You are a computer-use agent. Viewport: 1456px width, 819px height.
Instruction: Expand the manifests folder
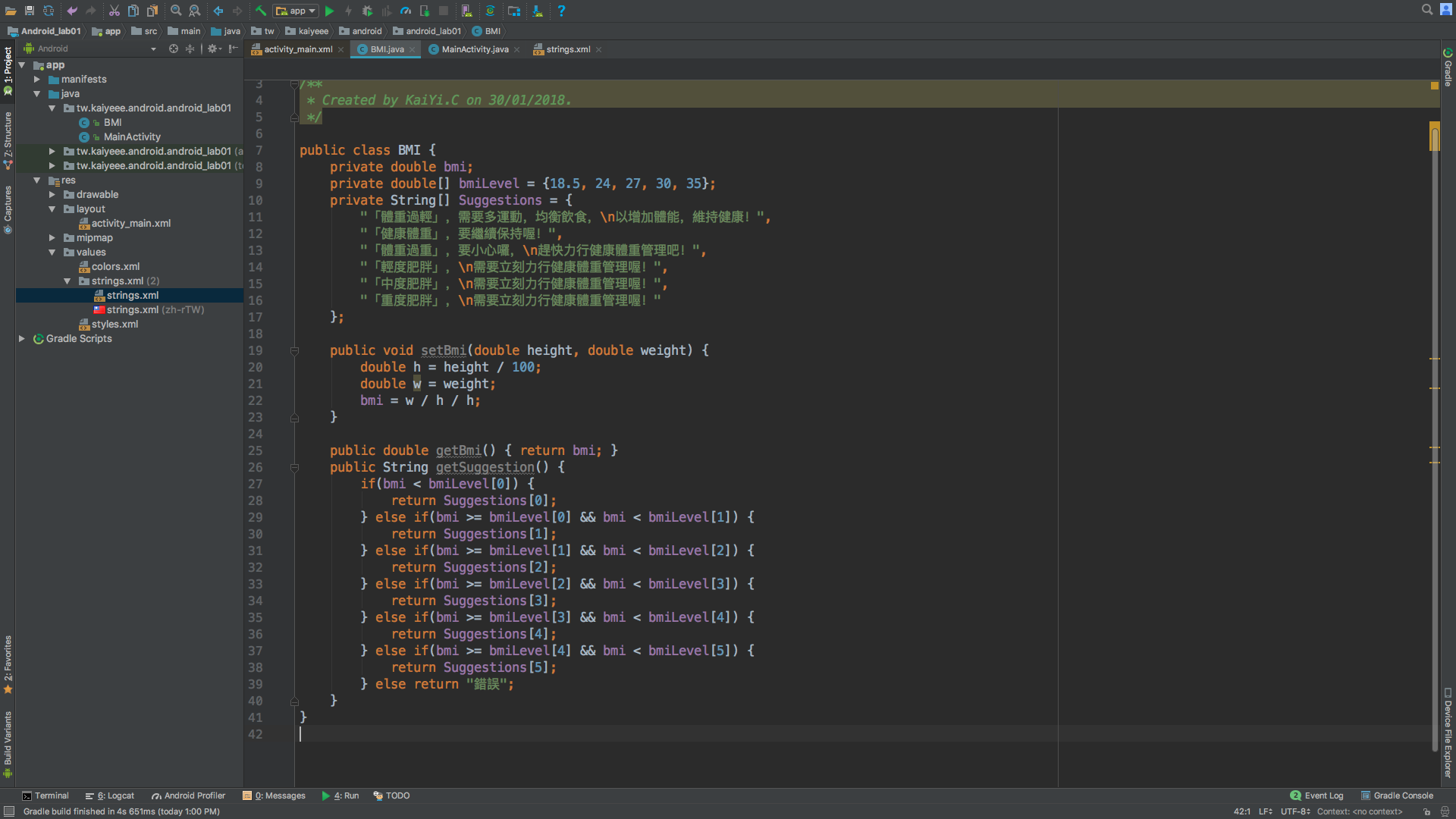tap(36, 80)
